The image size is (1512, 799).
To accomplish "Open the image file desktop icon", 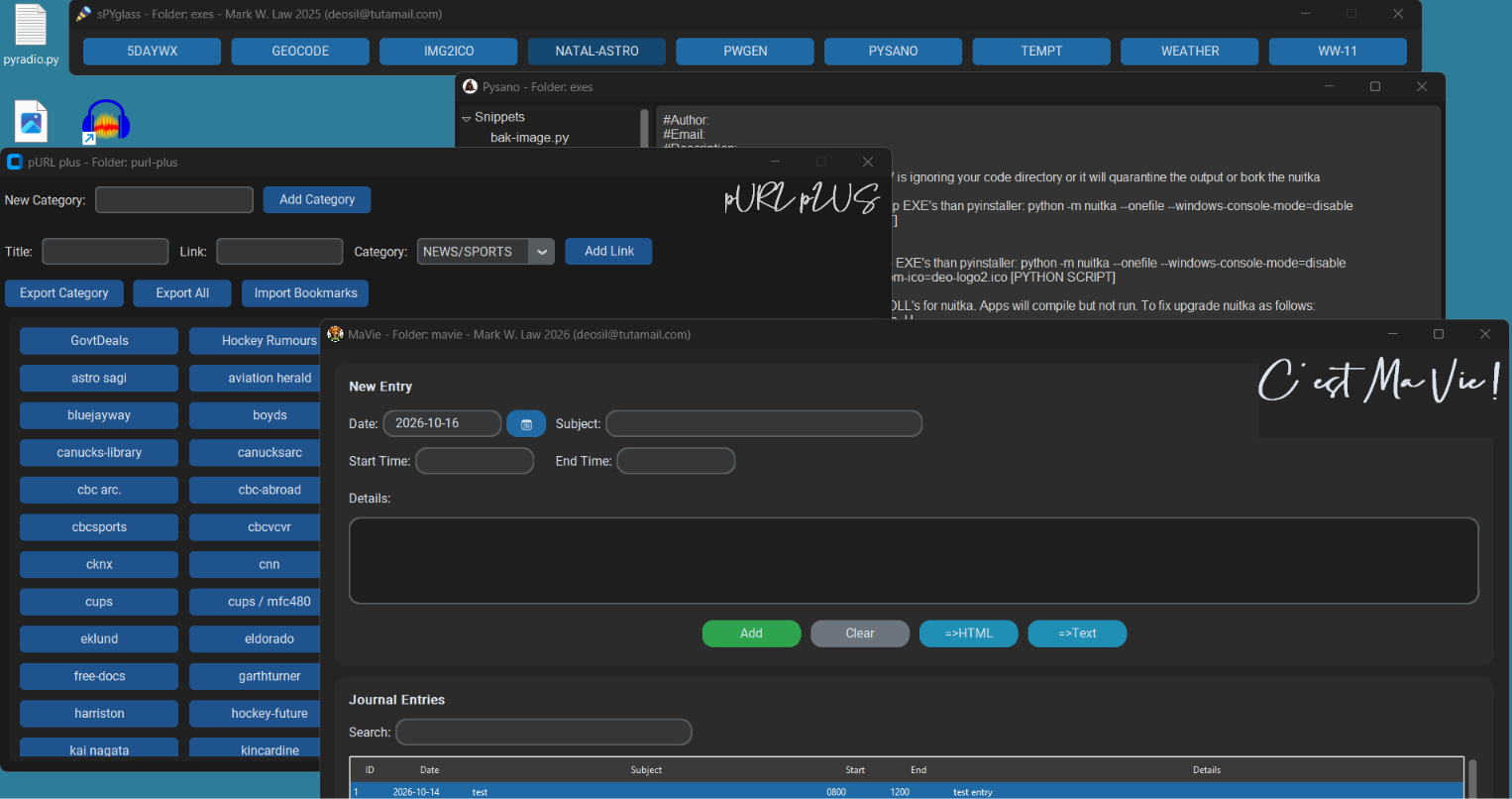I will (31, 122).
